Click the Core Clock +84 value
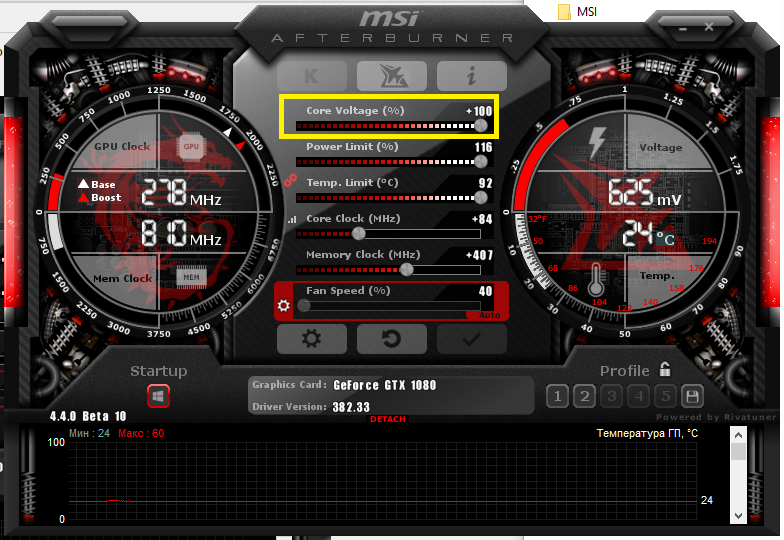The height and width of the screenshot is (540, 784). pyautogui.click(x=482, y=219)
